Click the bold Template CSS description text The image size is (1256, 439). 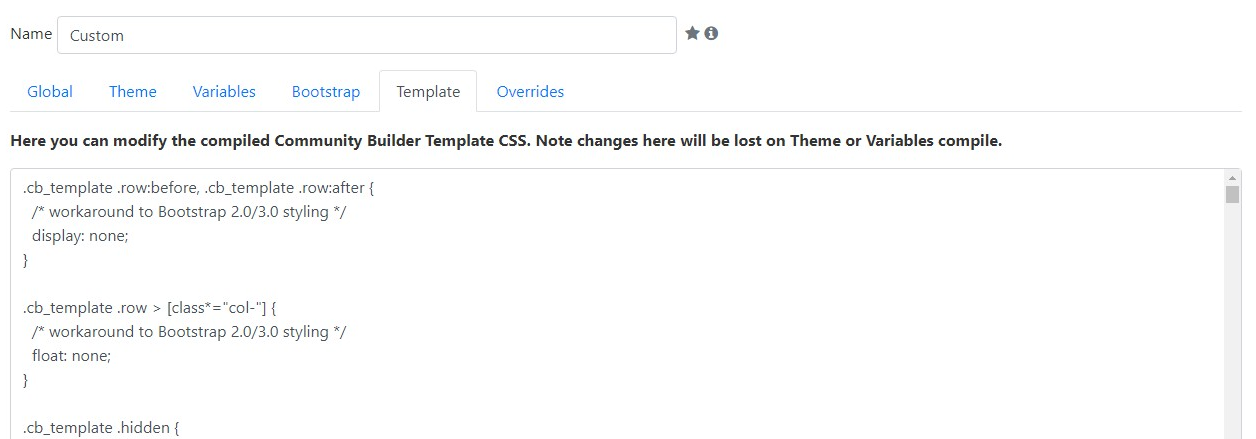(506, 141)
